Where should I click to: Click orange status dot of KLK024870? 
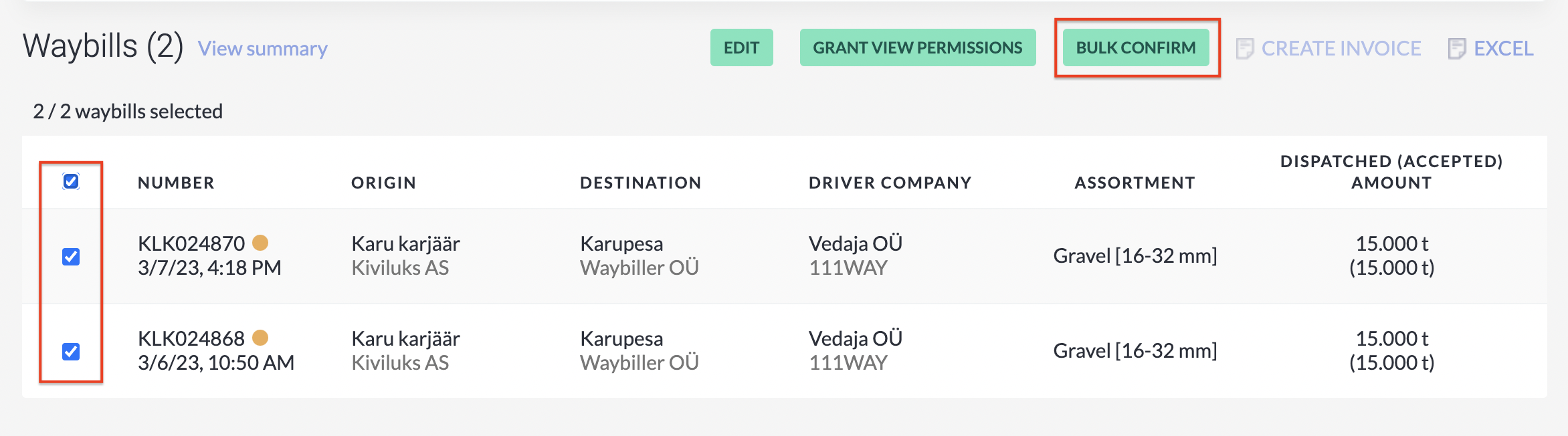(x=260, y=242)
